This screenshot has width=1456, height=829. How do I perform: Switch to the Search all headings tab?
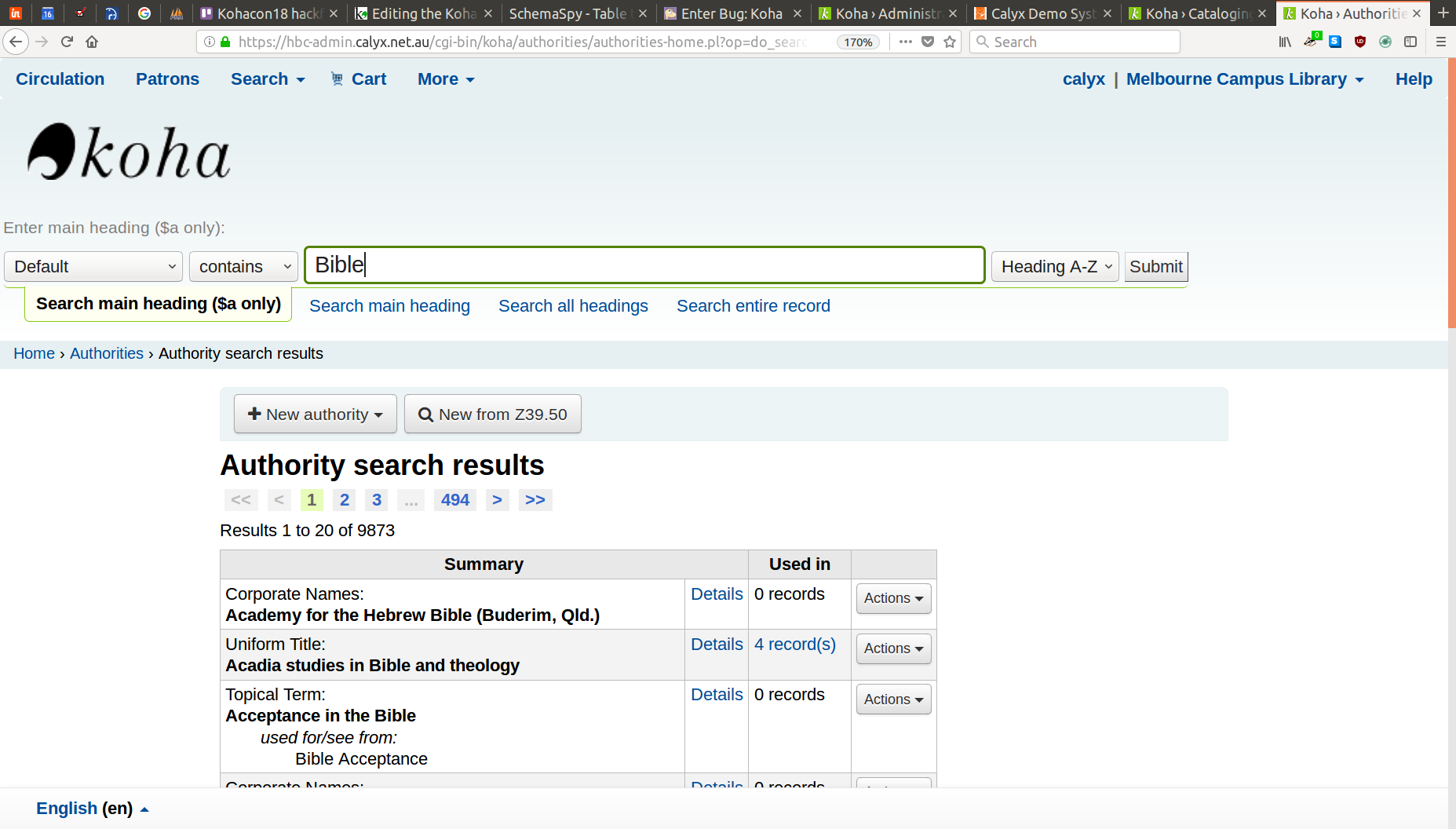(x=573, y=306)
